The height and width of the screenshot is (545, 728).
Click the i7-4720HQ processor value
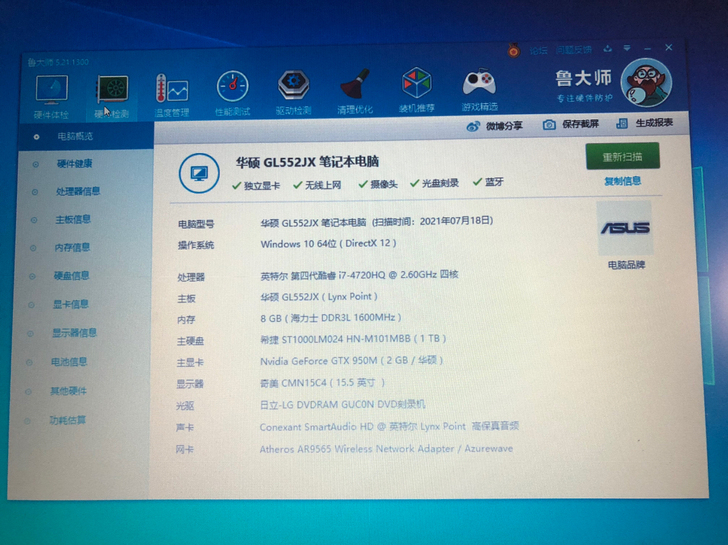[x=359, y=275]
